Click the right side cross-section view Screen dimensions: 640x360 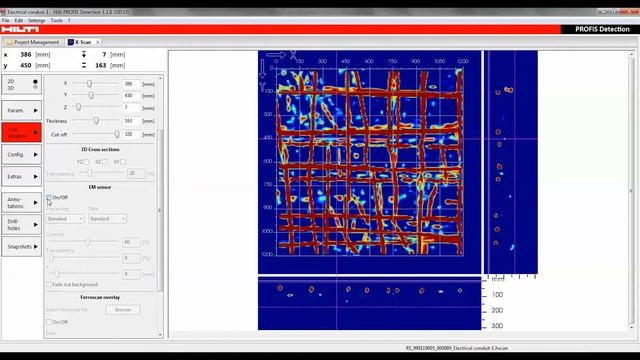click(511, 162)
